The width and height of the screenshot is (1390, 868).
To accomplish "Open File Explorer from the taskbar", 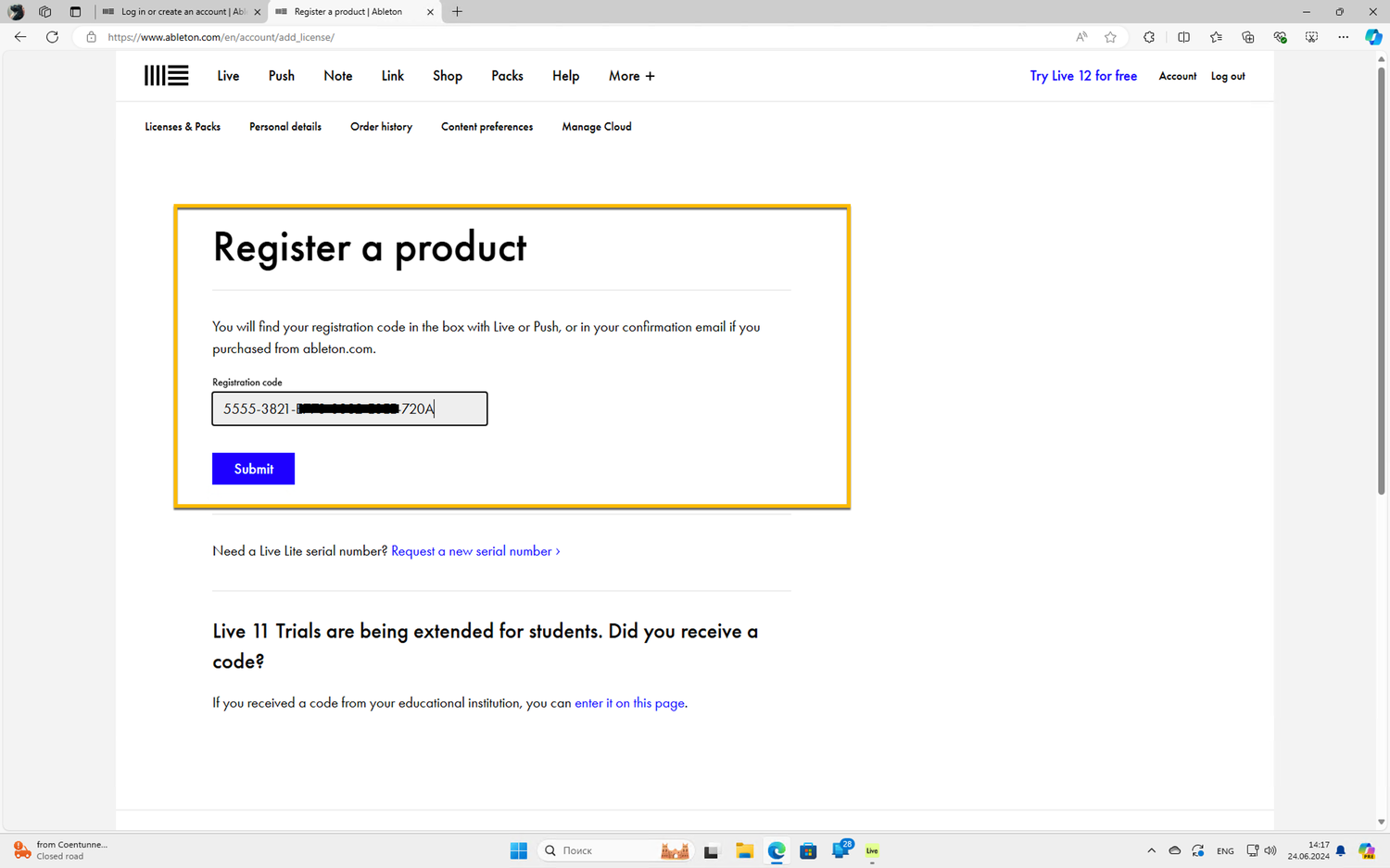I will 744,850.
